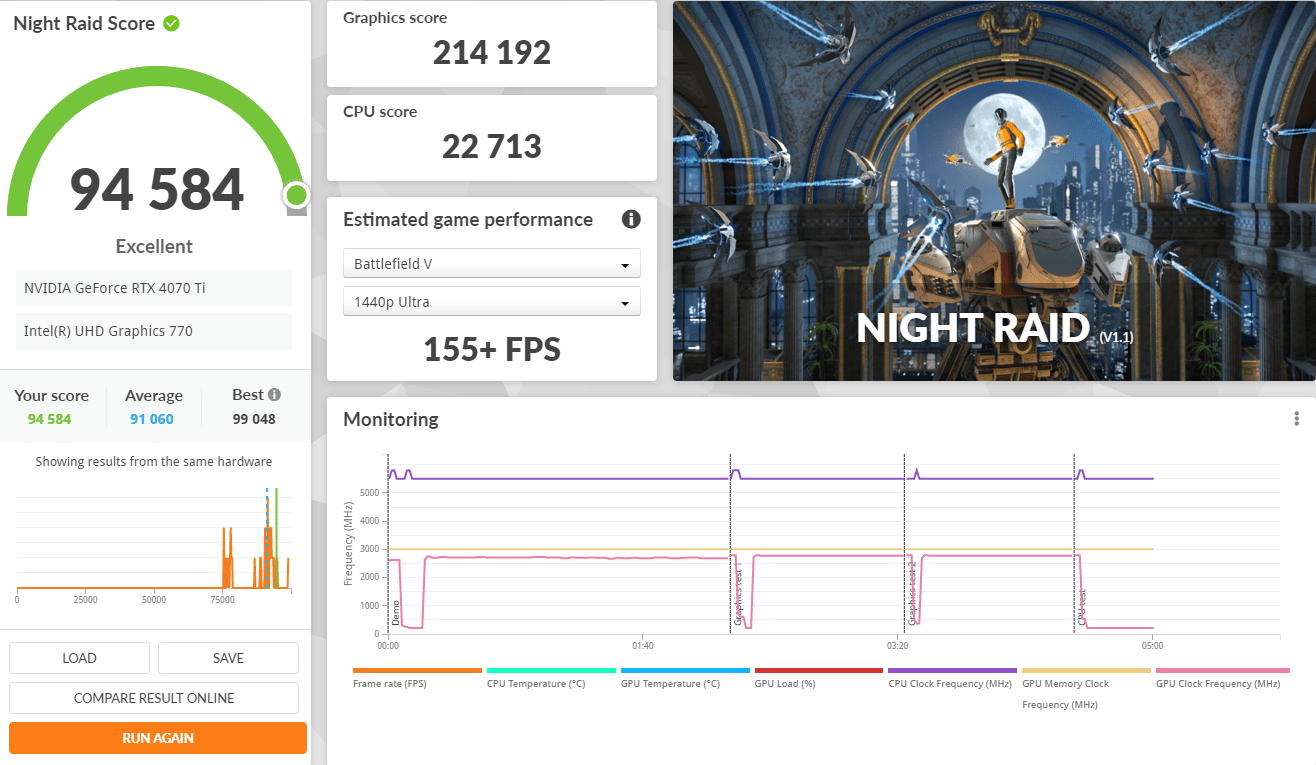The height and width of the screenshot is (765, 1316).
Task: Open the Battlefield V game dropdown
Action: coord(492,264)
